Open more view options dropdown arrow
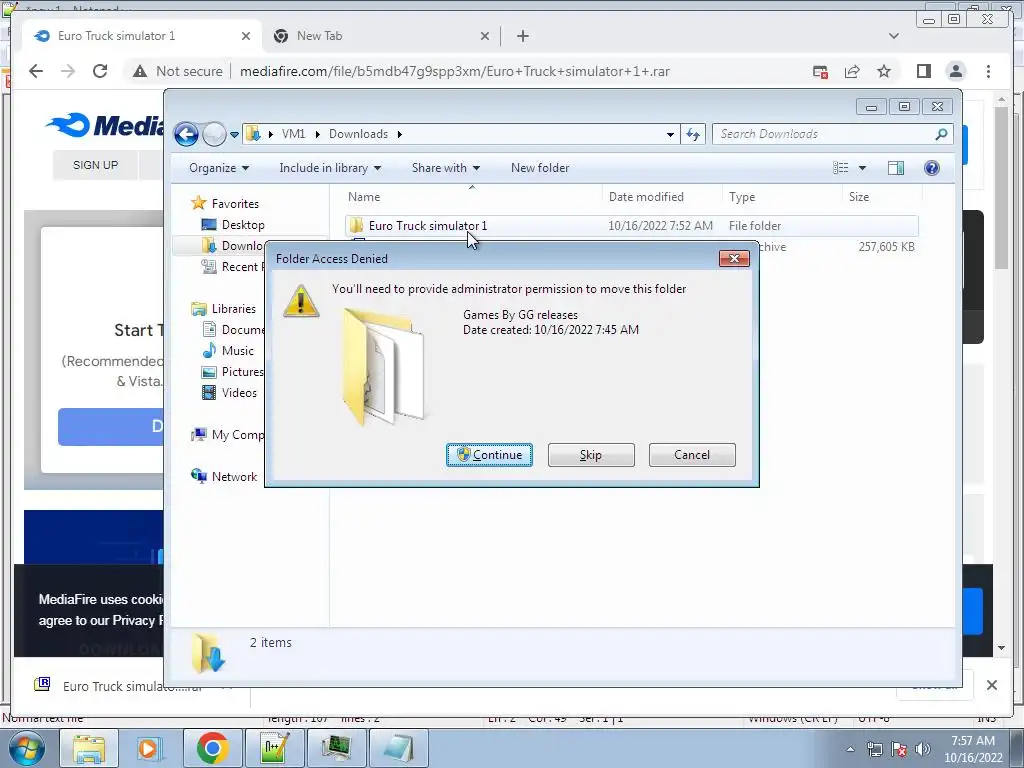 click(862, 168)
